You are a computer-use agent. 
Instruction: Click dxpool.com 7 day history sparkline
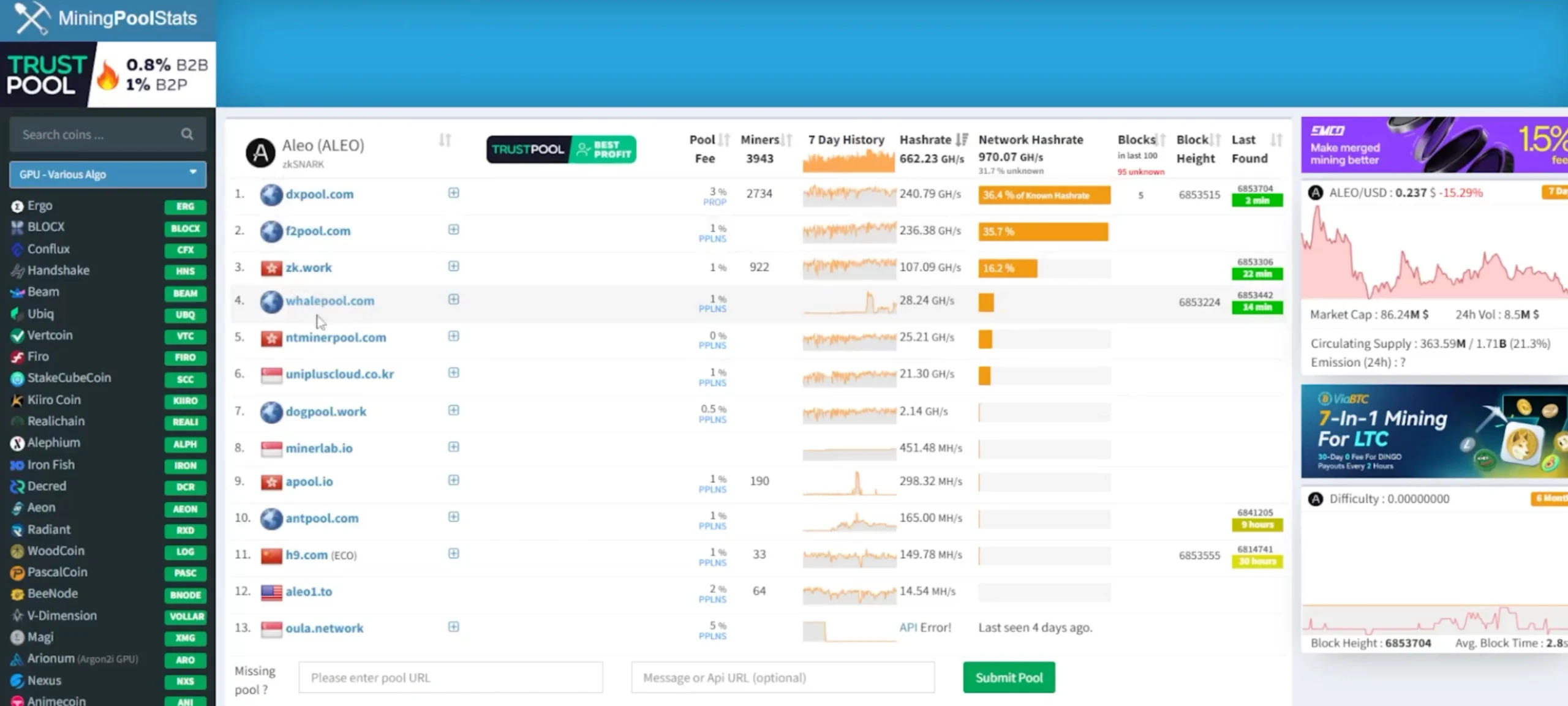tap(849, 195)
